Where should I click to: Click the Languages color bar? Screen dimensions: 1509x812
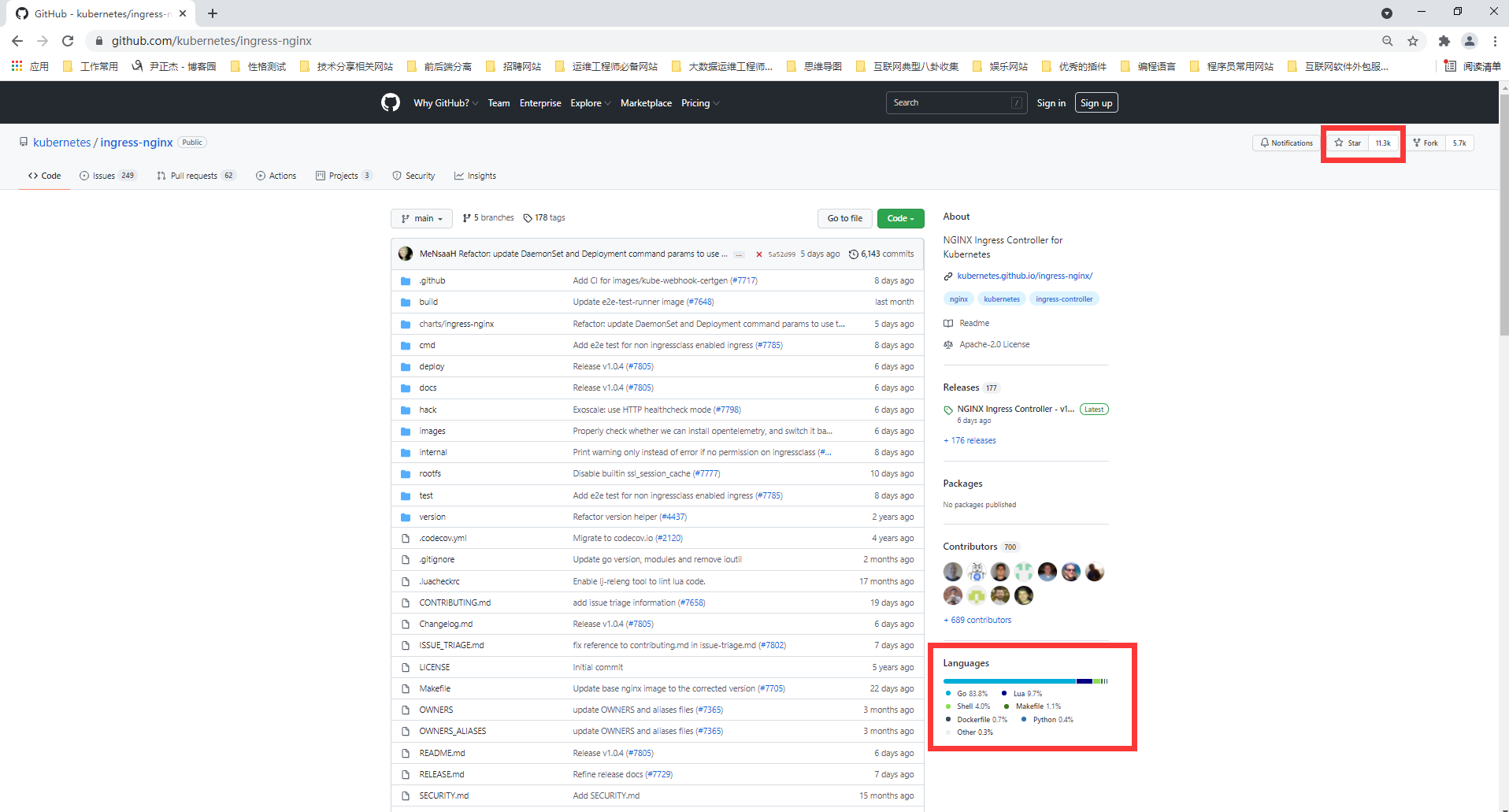(x=1025, y=681)
